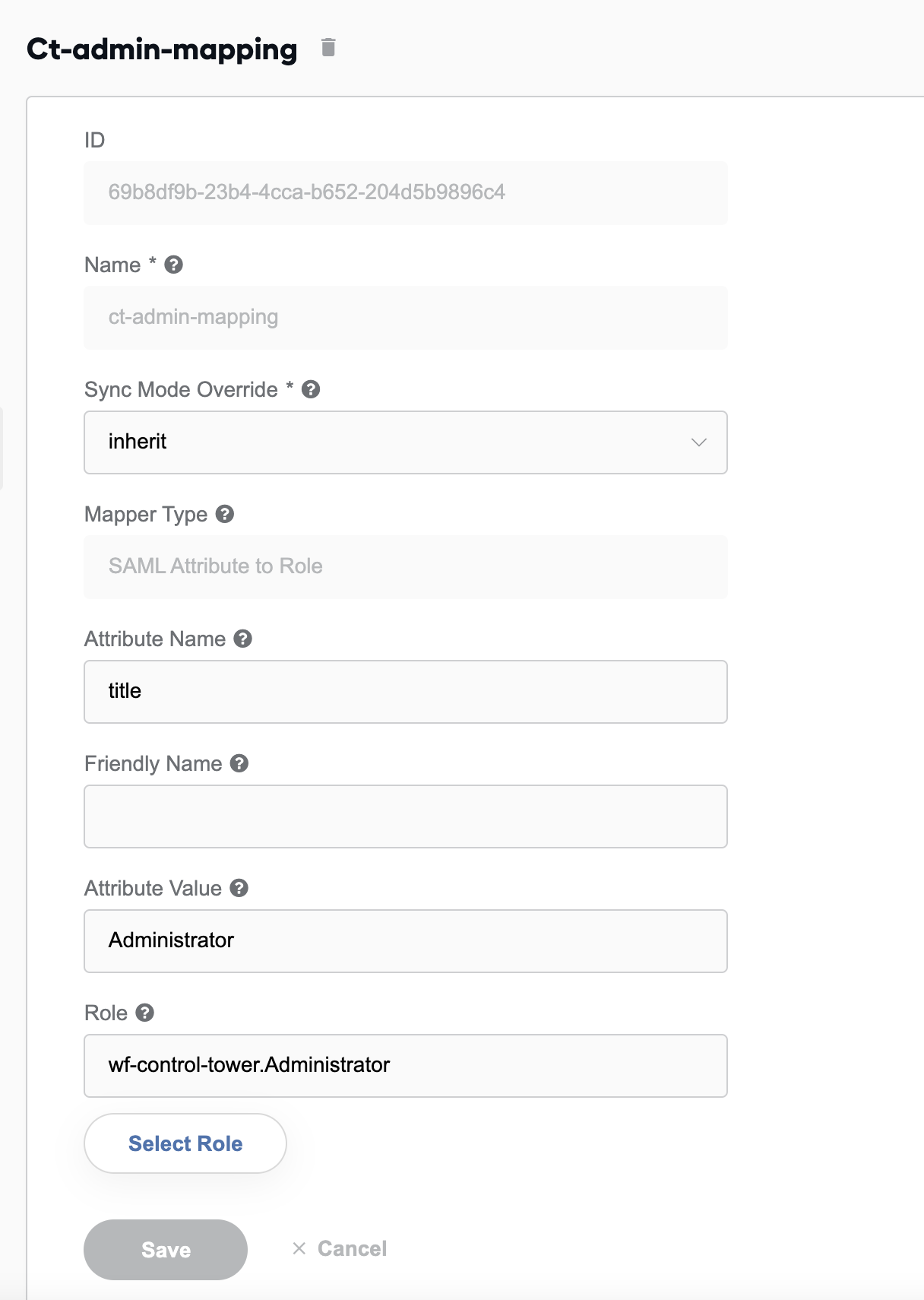Viewport: 924px width, 1300px height.
Task: Click the disabled Name field ct-admin-mapping
Action: coord(406,318)
